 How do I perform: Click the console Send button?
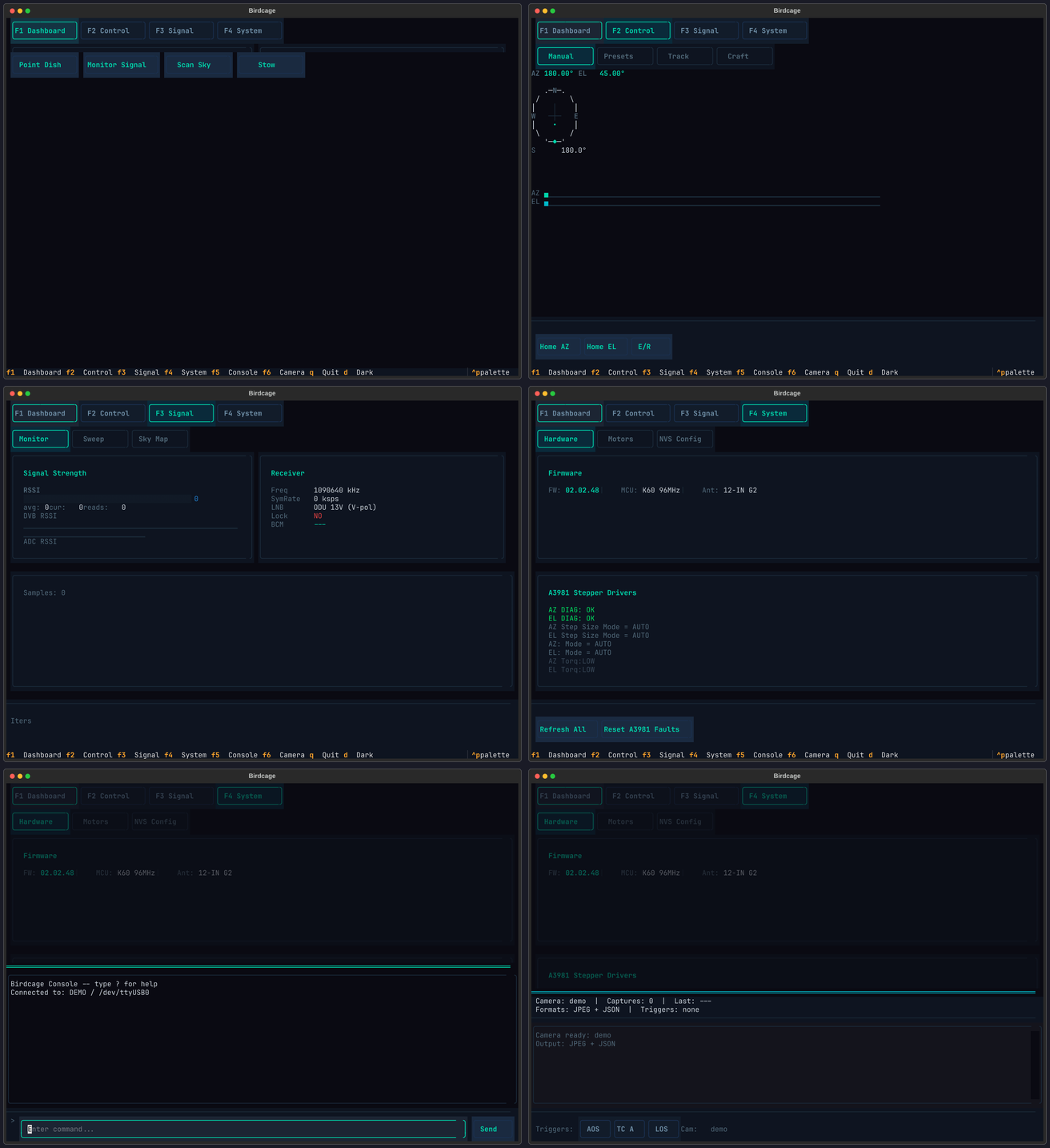488,1129
